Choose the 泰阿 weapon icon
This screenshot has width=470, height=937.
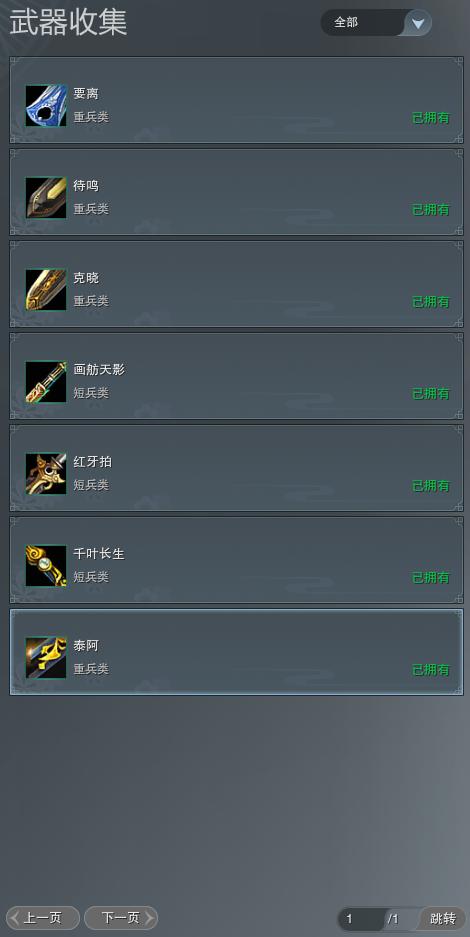point(46,657)
